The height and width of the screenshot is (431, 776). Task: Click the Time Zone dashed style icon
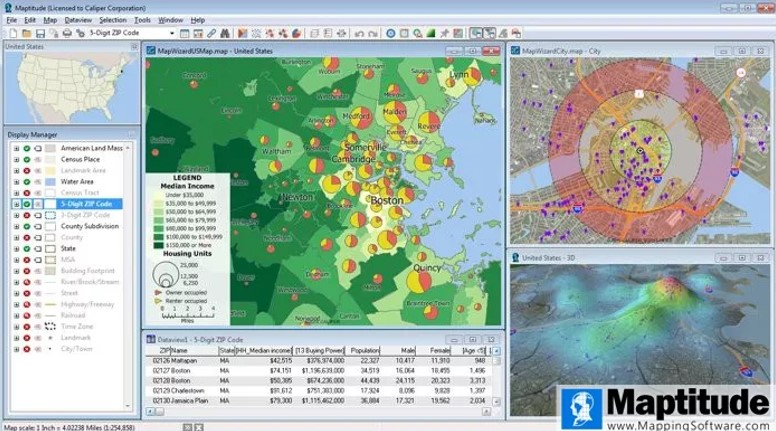(50, 327)
